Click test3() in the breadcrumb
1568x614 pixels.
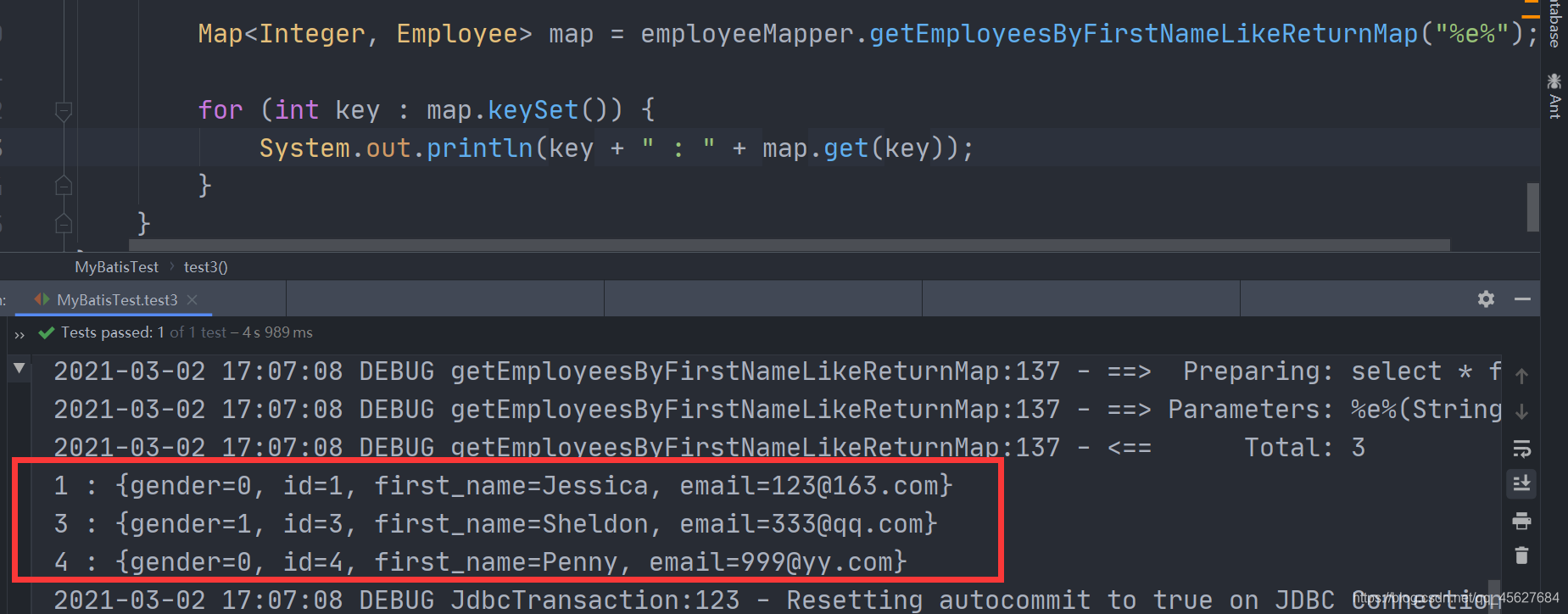[206, 266]
